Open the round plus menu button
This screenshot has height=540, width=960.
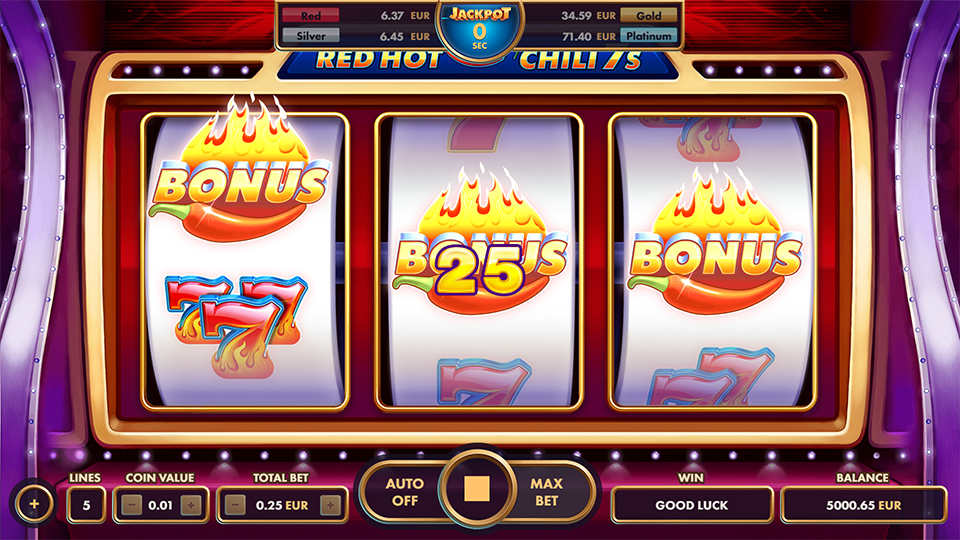[34, 504]
